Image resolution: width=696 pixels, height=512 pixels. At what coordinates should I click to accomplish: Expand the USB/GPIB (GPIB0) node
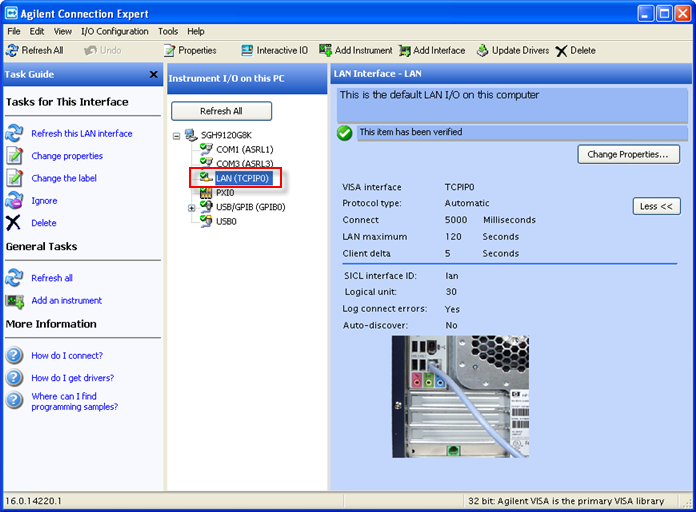coord(191,207)
